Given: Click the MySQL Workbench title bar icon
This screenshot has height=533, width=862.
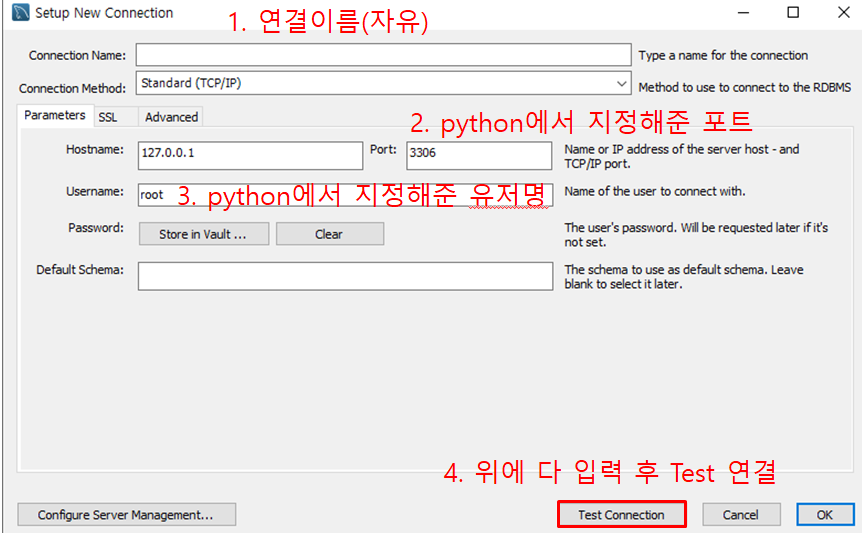Looking at the screenshot, I should point(21,12).
